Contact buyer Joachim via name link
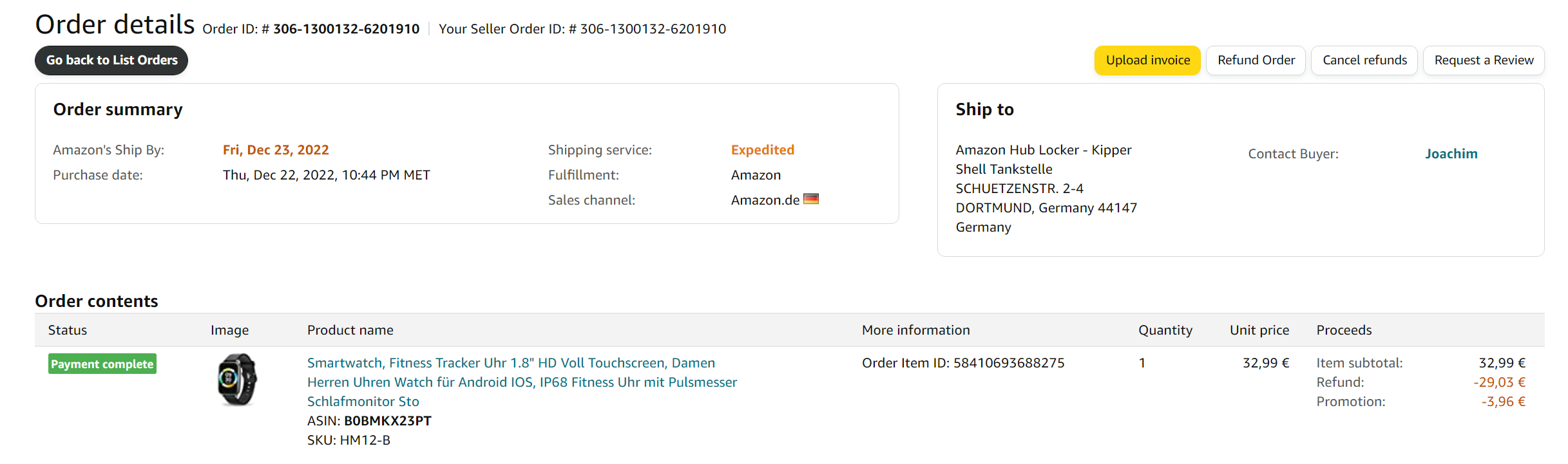The height and width of the screenshot is (464, 1568). (1451, 154)
